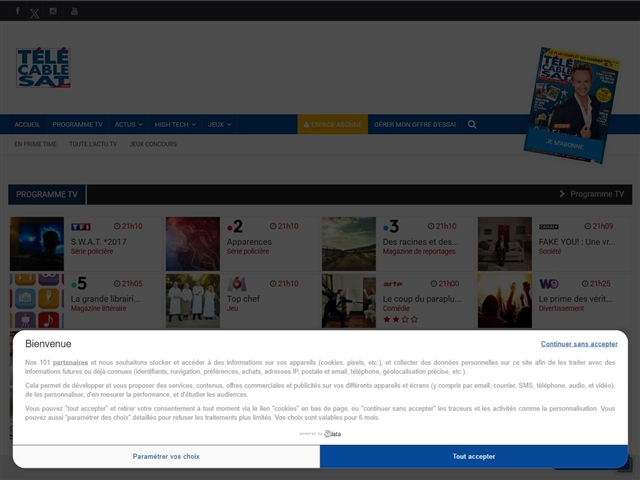This screenshot has height=480, width=640.
Task: Open the S.W.A.T. program thumbnail
Action: 37,244
